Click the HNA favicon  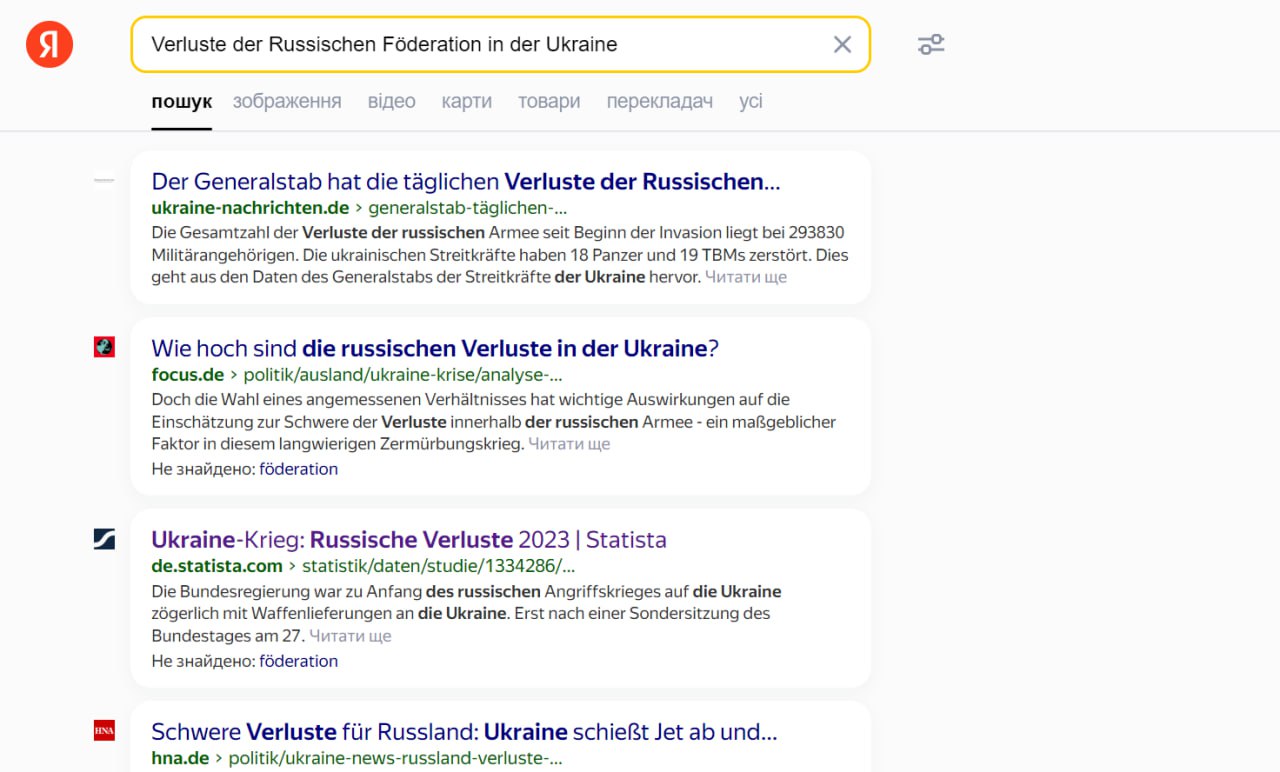(x=104, y=730)
